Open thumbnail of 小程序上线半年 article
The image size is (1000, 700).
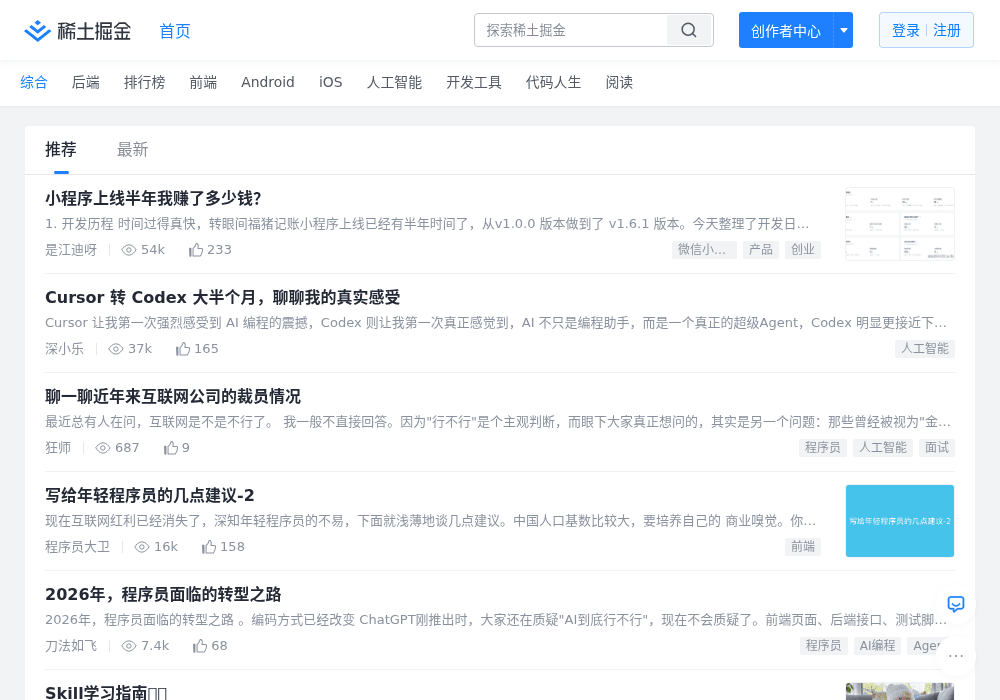[900, 224]
